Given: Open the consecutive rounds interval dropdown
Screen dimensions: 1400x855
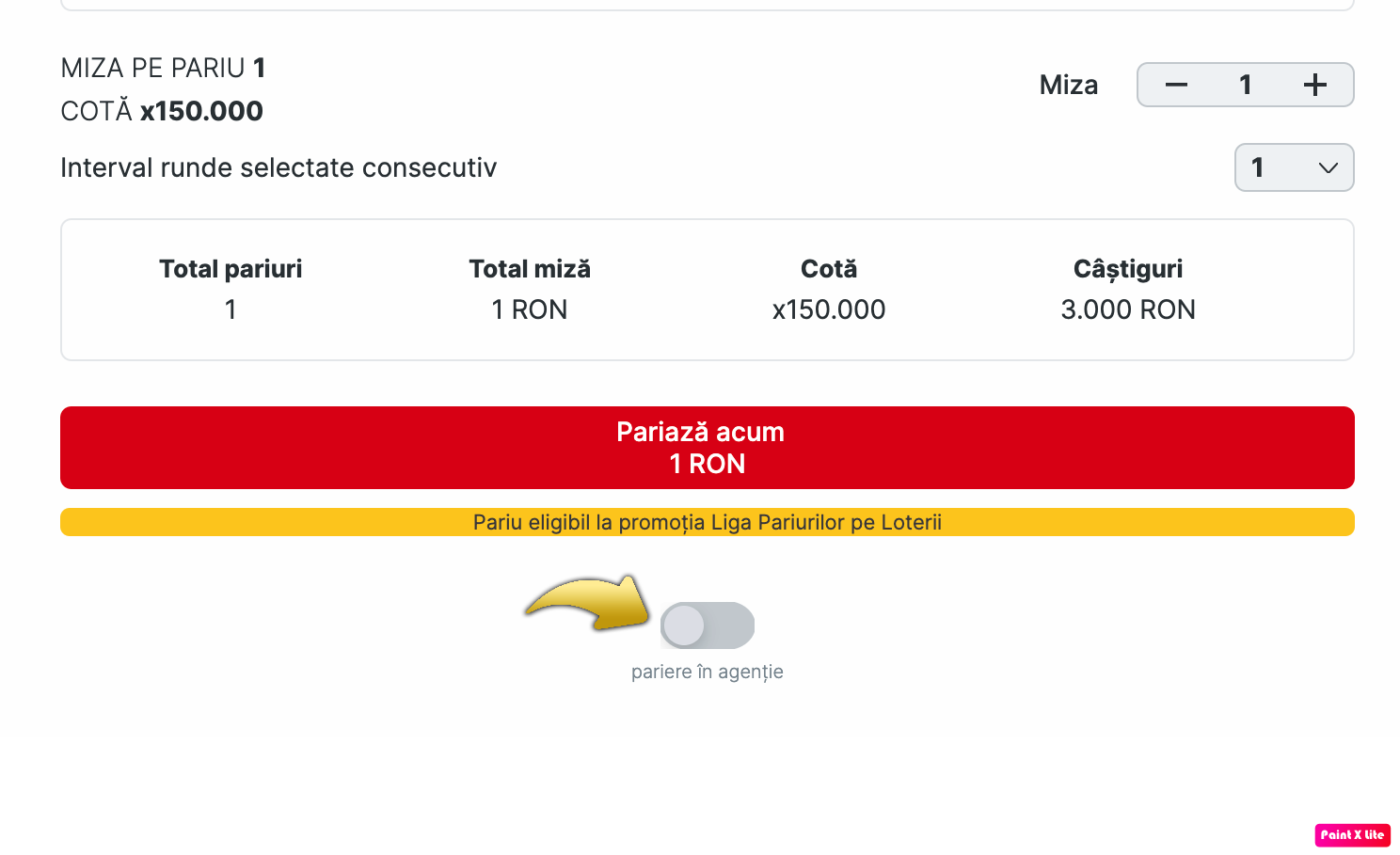Looking at the screenshot, I should [x=1294, y=167].
